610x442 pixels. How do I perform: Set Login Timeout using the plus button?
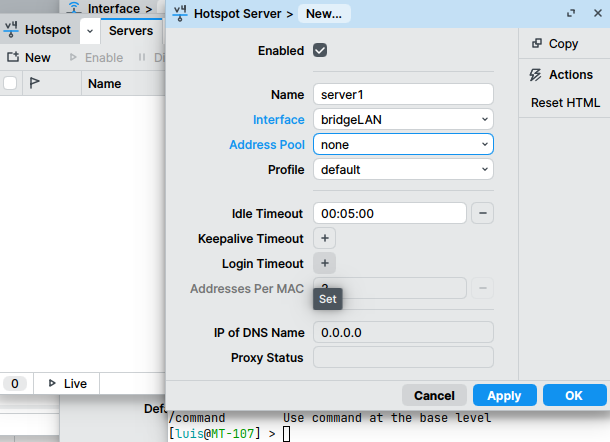325,264
